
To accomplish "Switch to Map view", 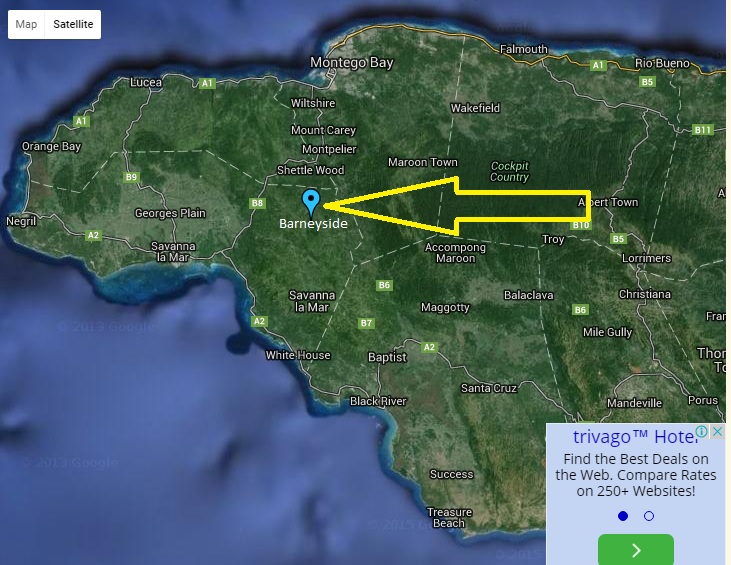I will pos(27,24).
